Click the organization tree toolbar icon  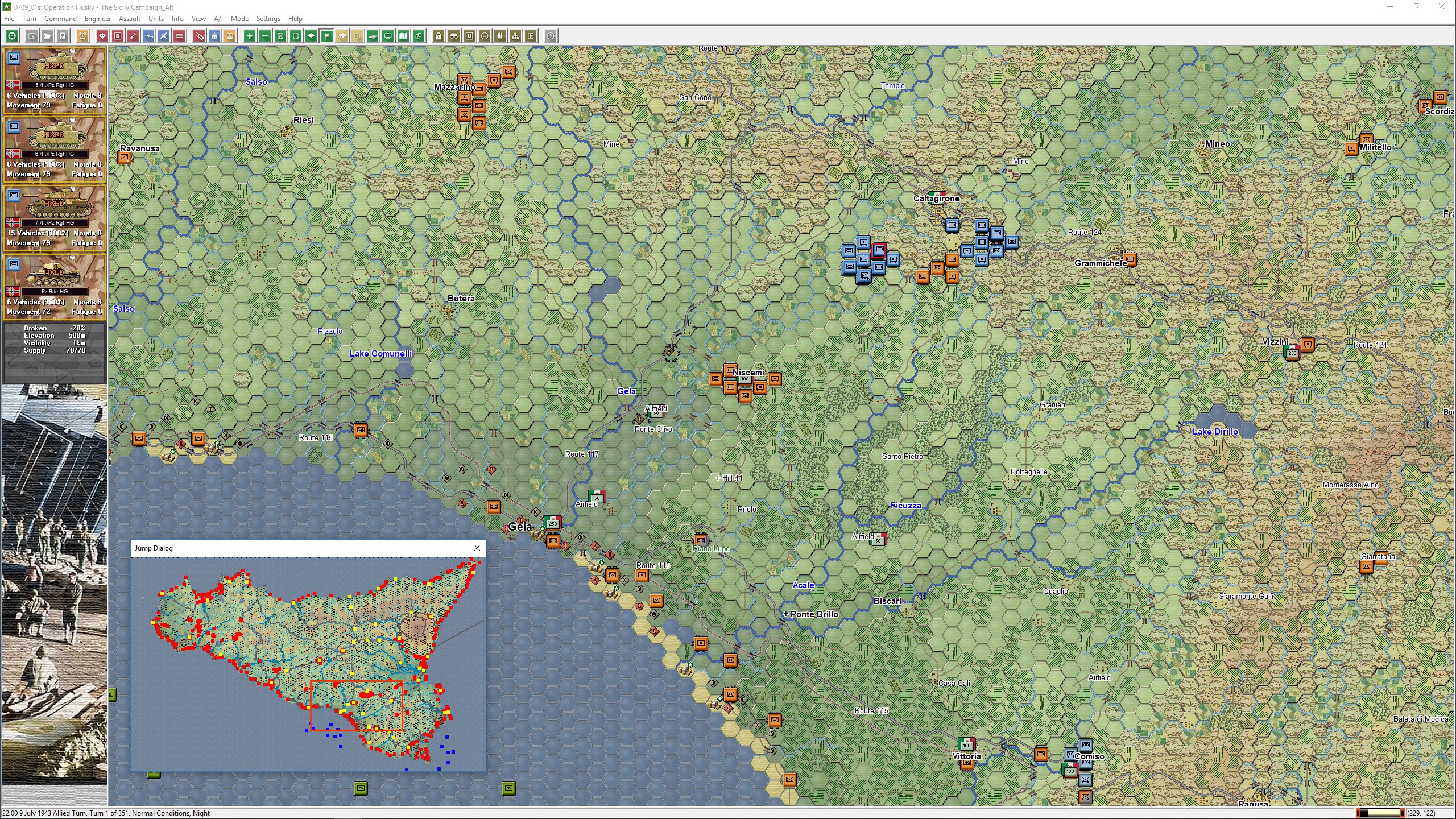515,36
